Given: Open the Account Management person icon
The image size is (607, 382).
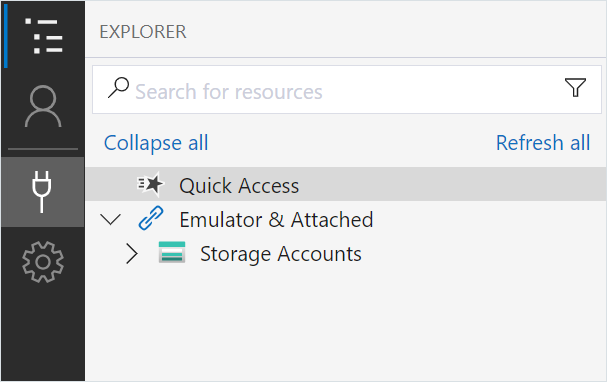Looking at the screenshot, I should (43, 106).
